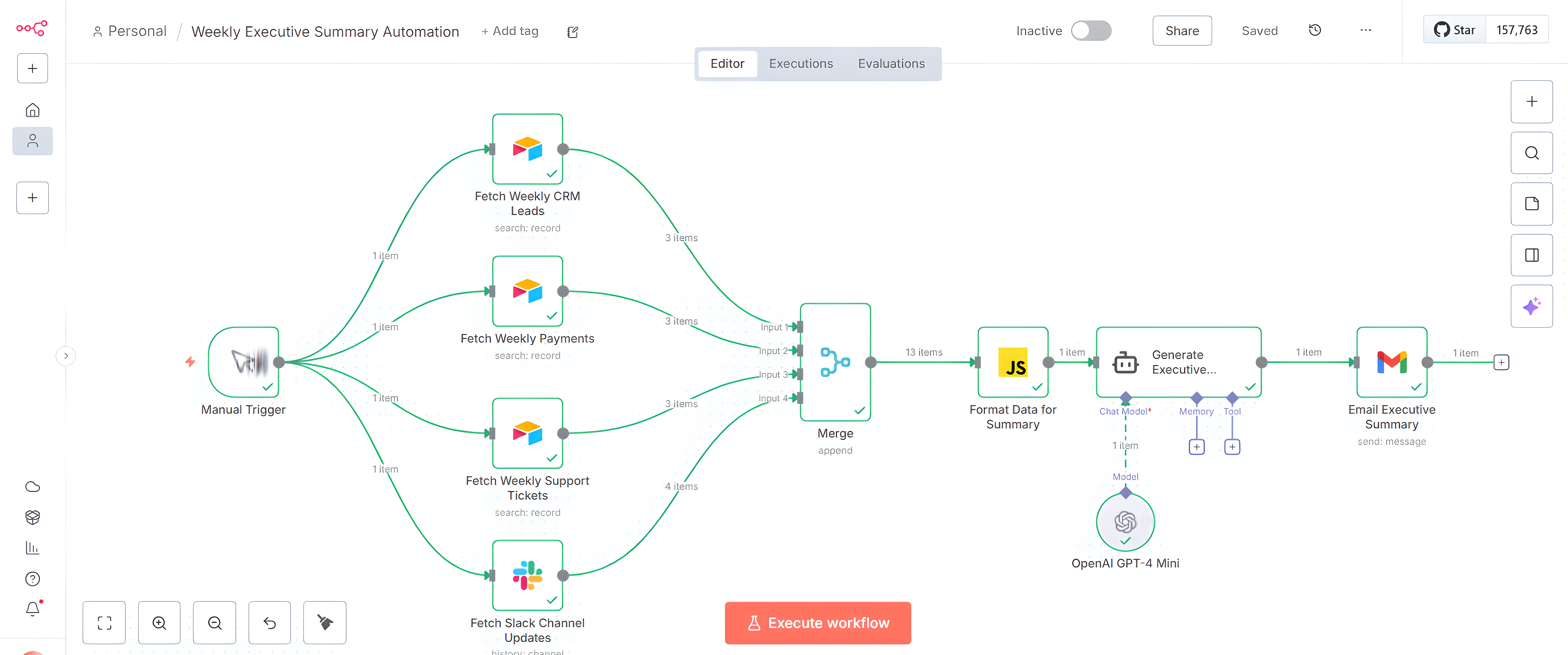Zoom out on the canvas

pyautogui.click(x=214, y=623)
